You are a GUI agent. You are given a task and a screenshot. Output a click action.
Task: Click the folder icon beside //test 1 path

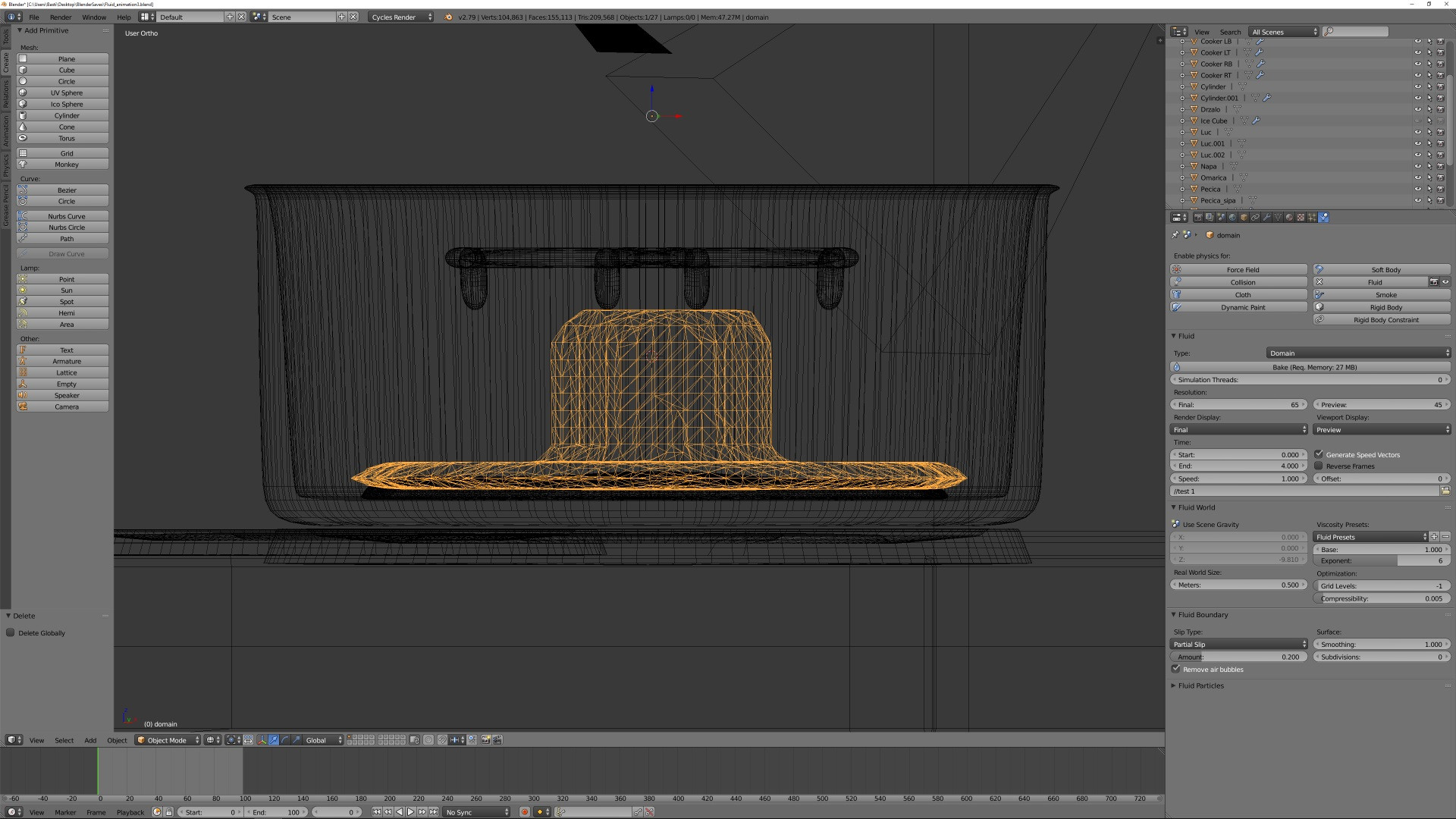tap(1445, 491)
